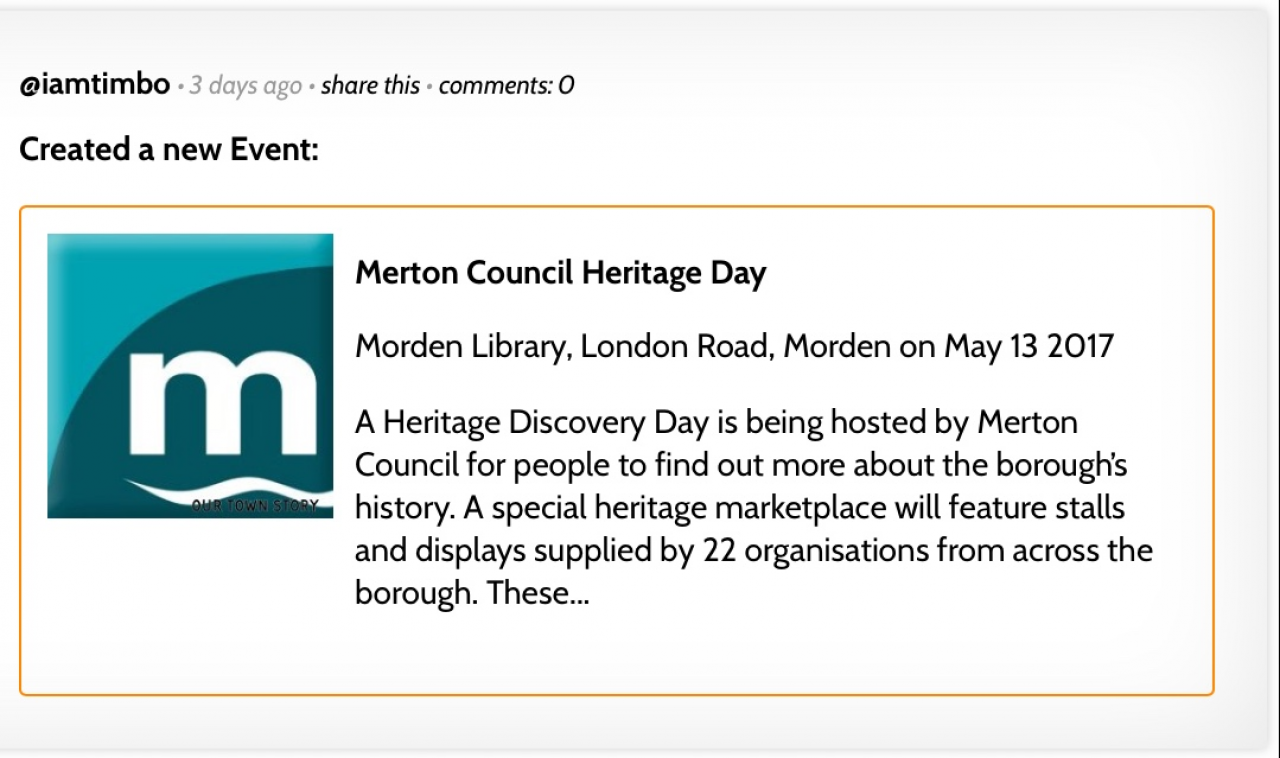The image size is (1280, 758).
Task: Open the "Merton Council Heritage Day" title
Action: click(560, 273)
